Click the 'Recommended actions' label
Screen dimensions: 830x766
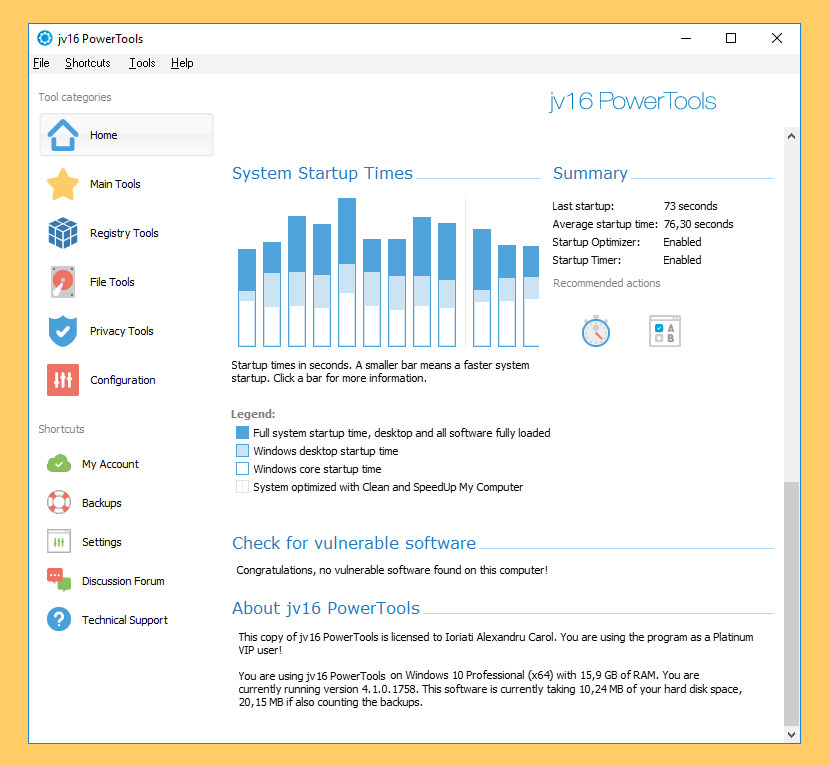point(607,283)
